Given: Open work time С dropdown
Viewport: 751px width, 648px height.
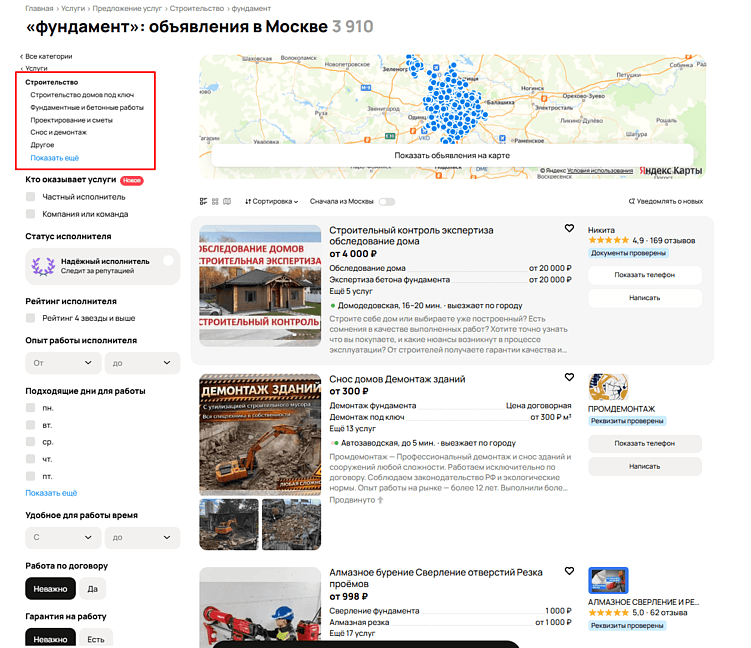Looking at the screenshot, I should coord(63,537).
